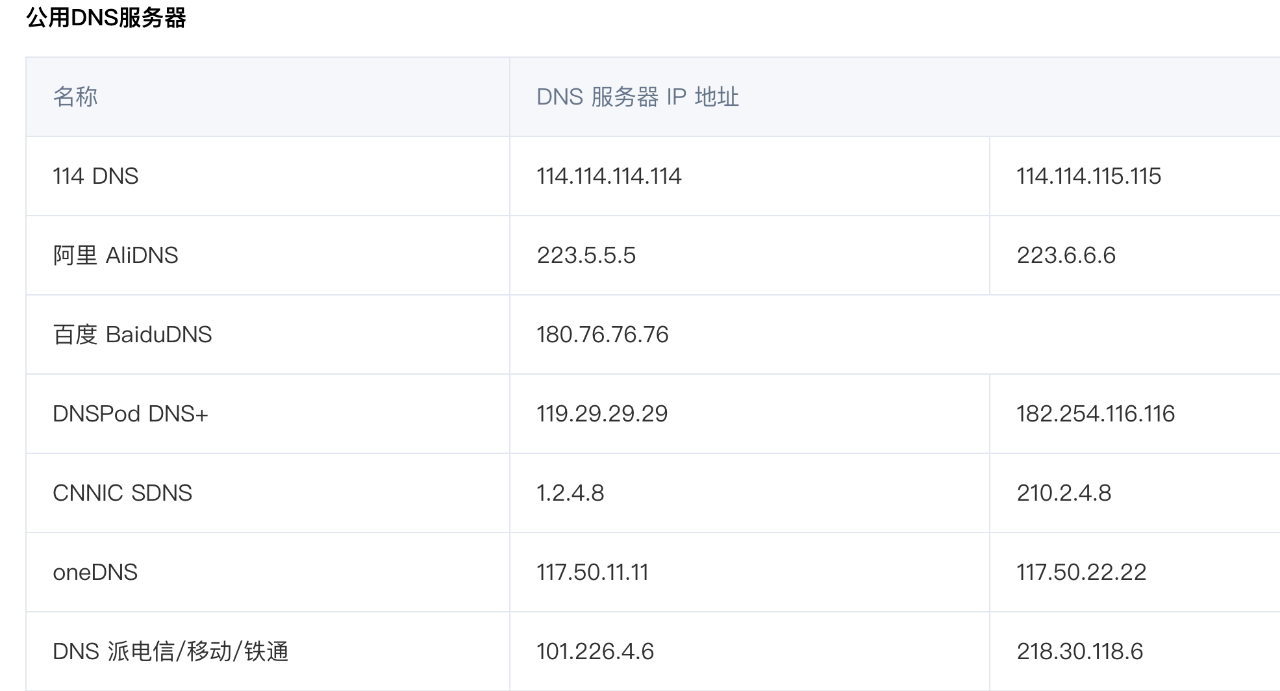Click the 218.30.118.6 address
This screenshot has width=1280, height=691.
pos(1080,652)
